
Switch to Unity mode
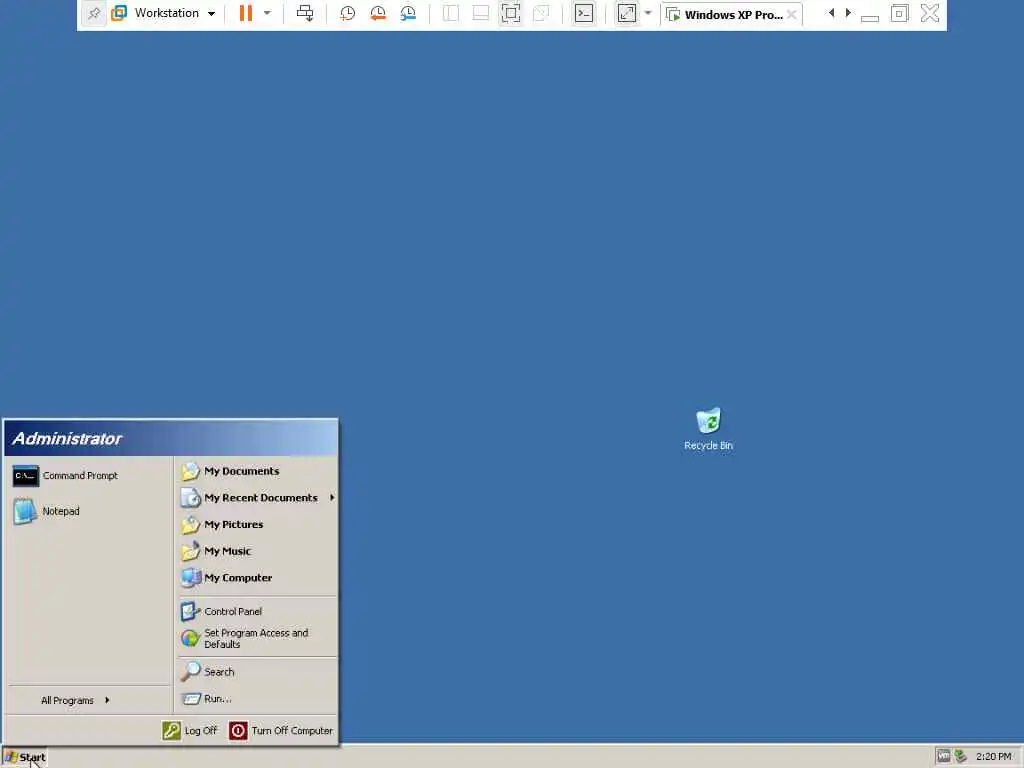pyautogui.click(x=541, y=13)
